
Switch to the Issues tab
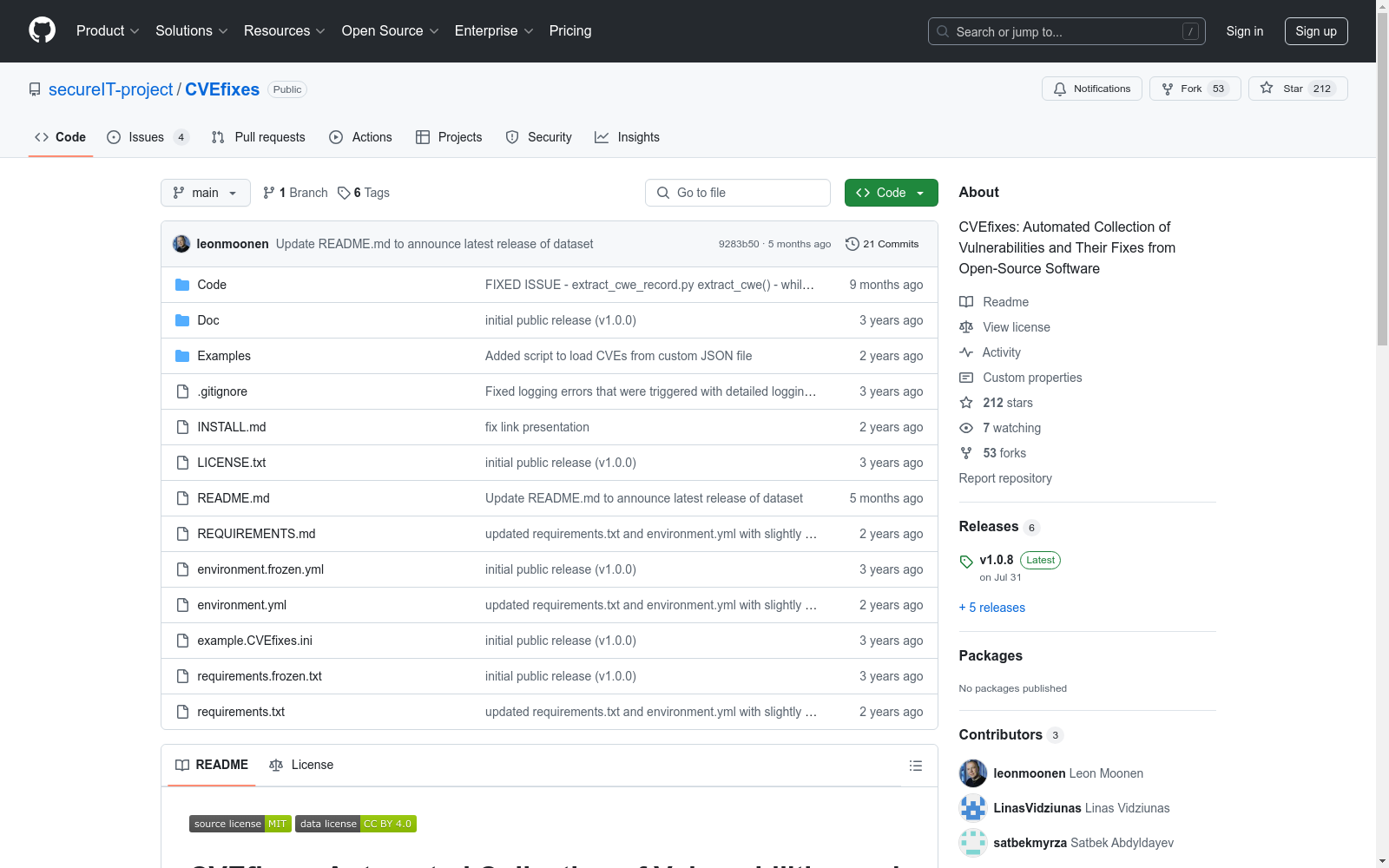(148, 137)
